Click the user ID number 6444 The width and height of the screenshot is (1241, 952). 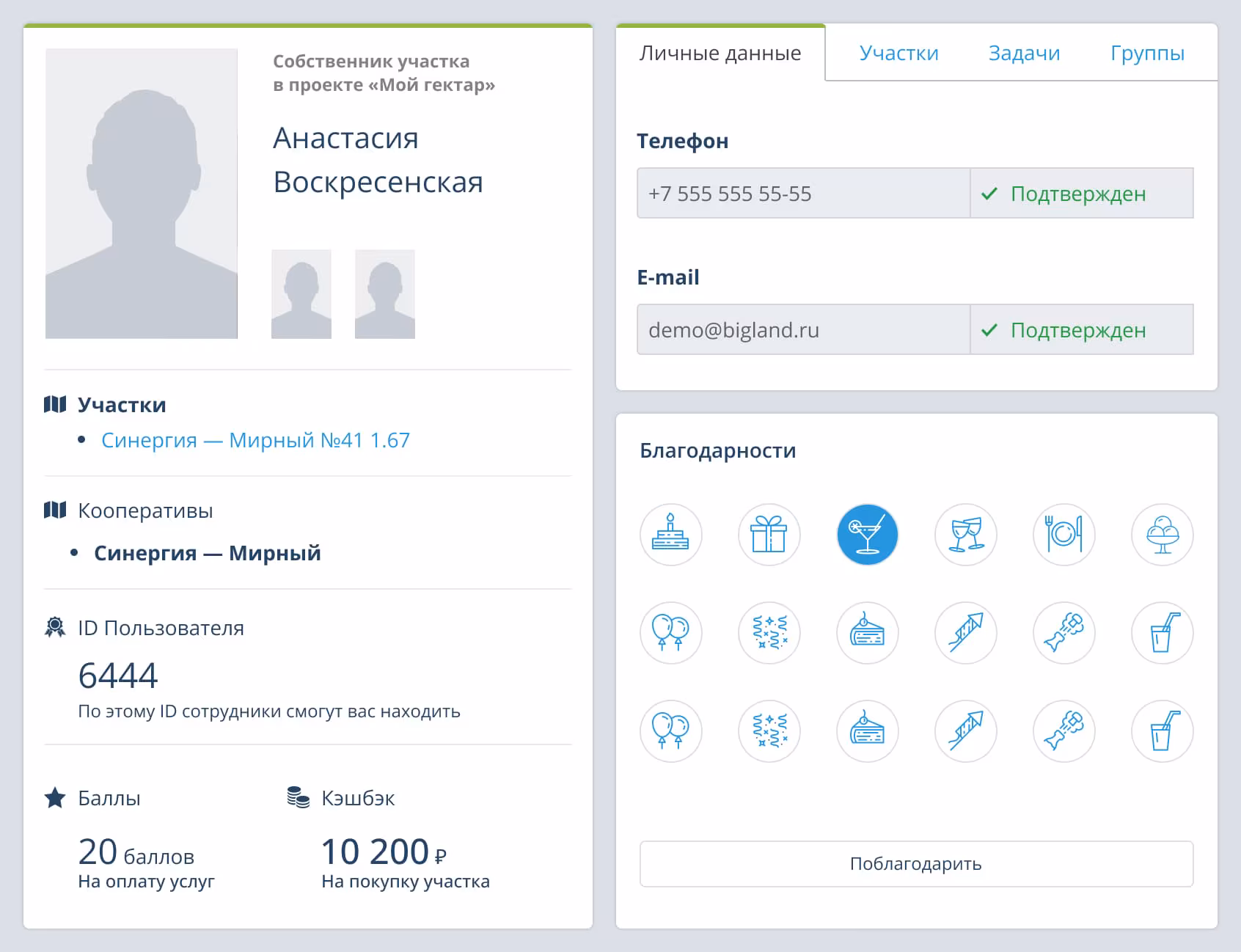coord(118,675)
